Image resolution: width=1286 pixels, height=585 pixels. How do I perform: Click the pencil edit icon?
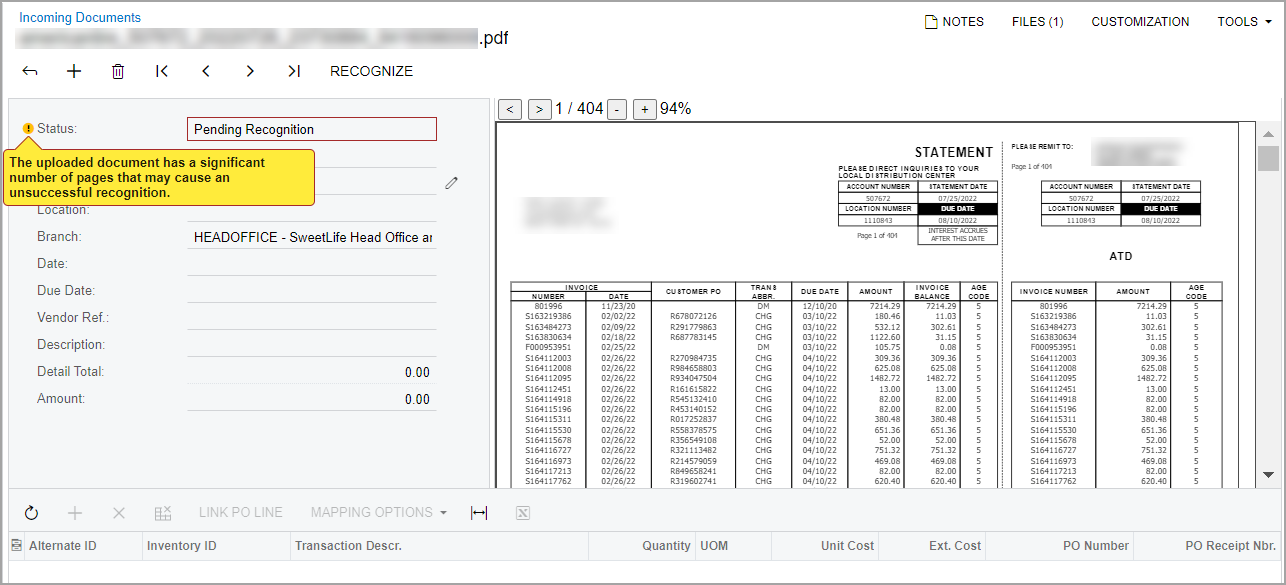click(452, 183)
